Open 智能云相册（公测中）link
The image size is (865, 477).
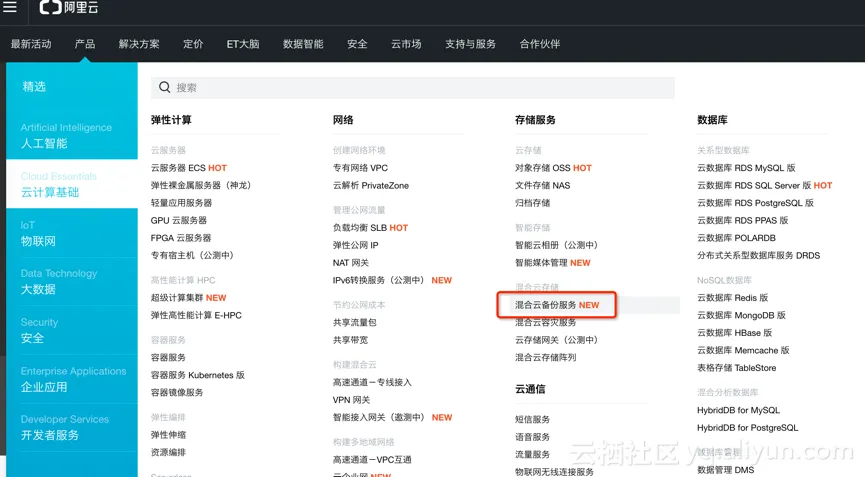tap(557, 245)
